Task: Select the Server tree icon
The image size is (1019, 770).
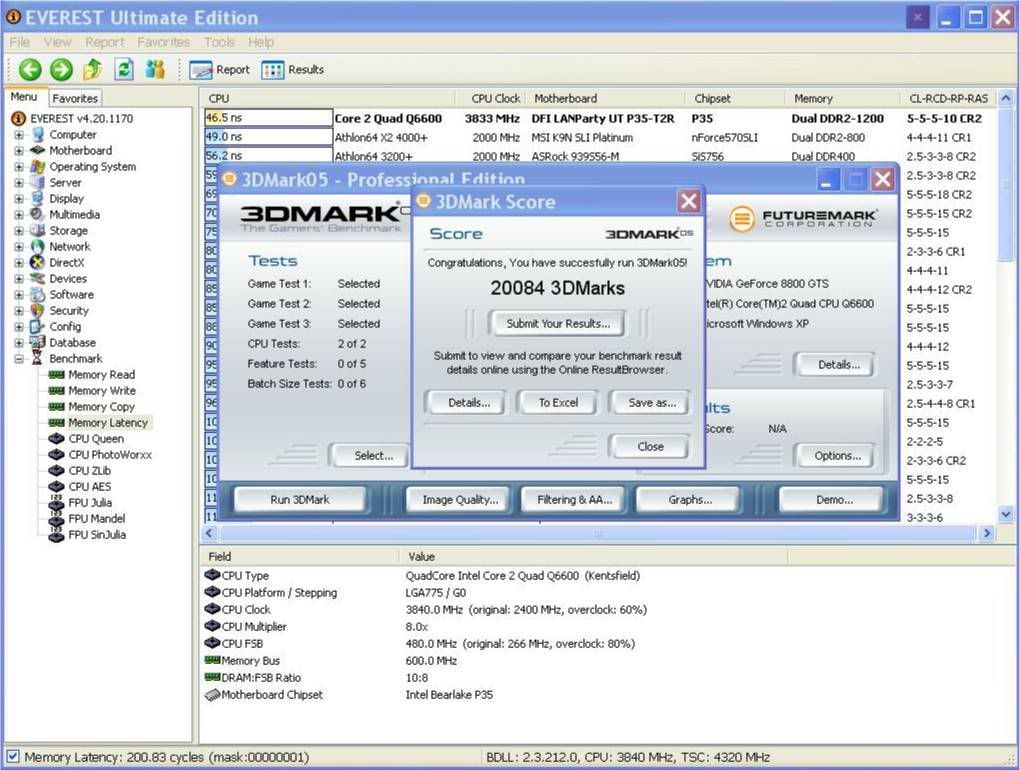Action: tap(38, 183)
